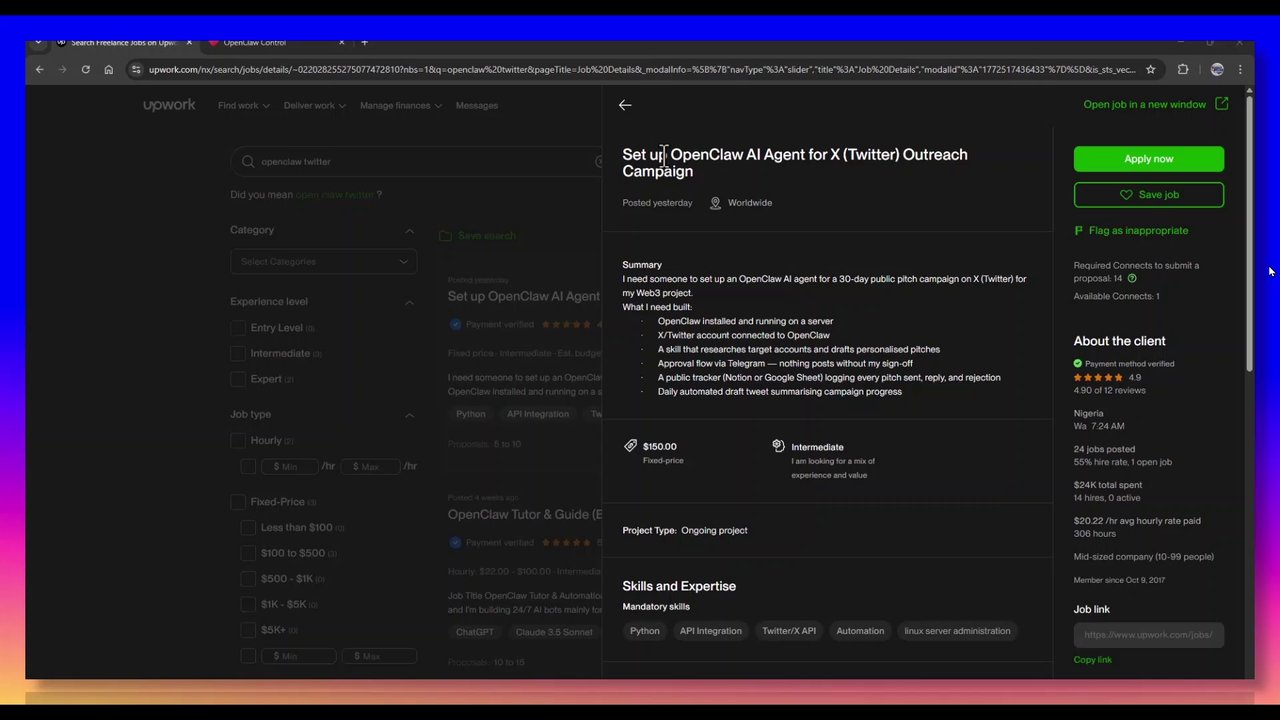Close the Search Freelance Jobs tab

pyautogui.click(x=189, y=42)
